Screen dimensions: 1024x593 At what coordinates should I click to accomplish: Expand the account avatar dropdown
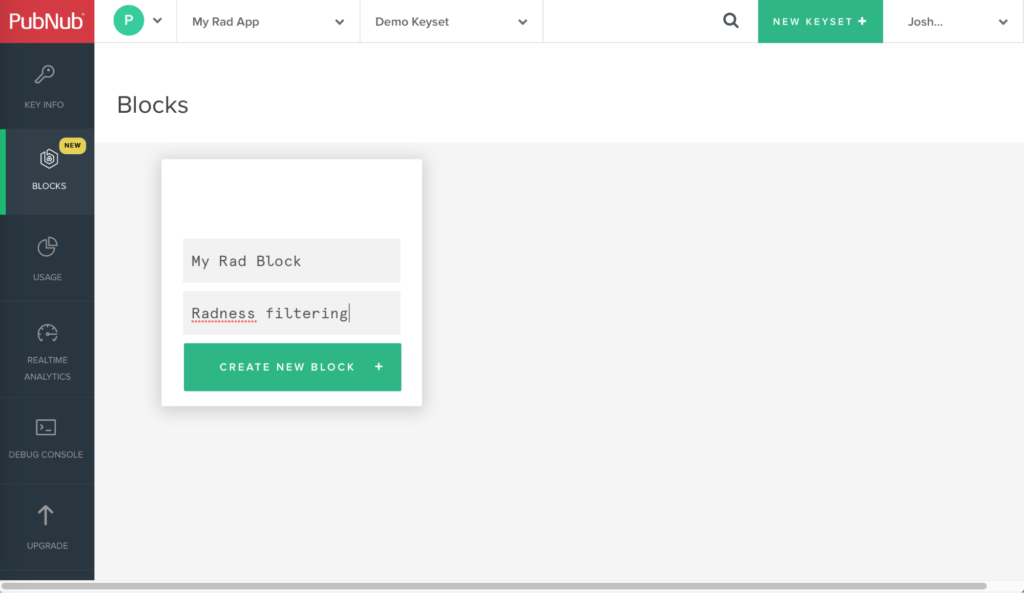156,20
